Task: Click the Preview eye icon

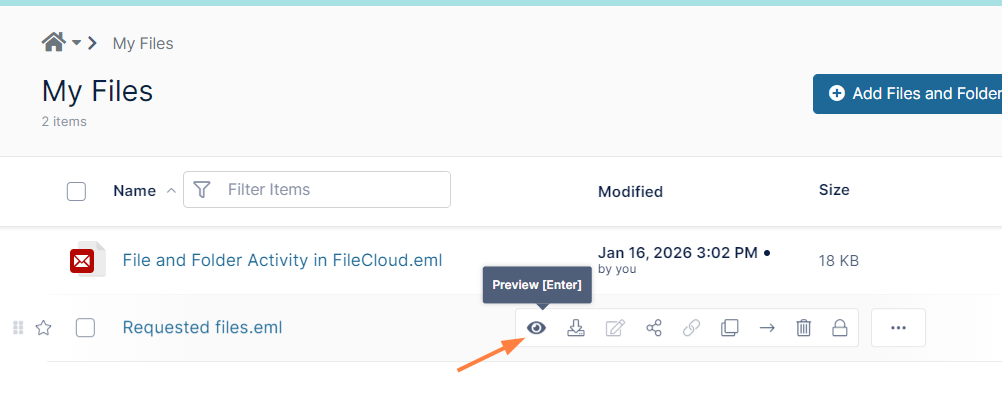Action: pos(537,328)
